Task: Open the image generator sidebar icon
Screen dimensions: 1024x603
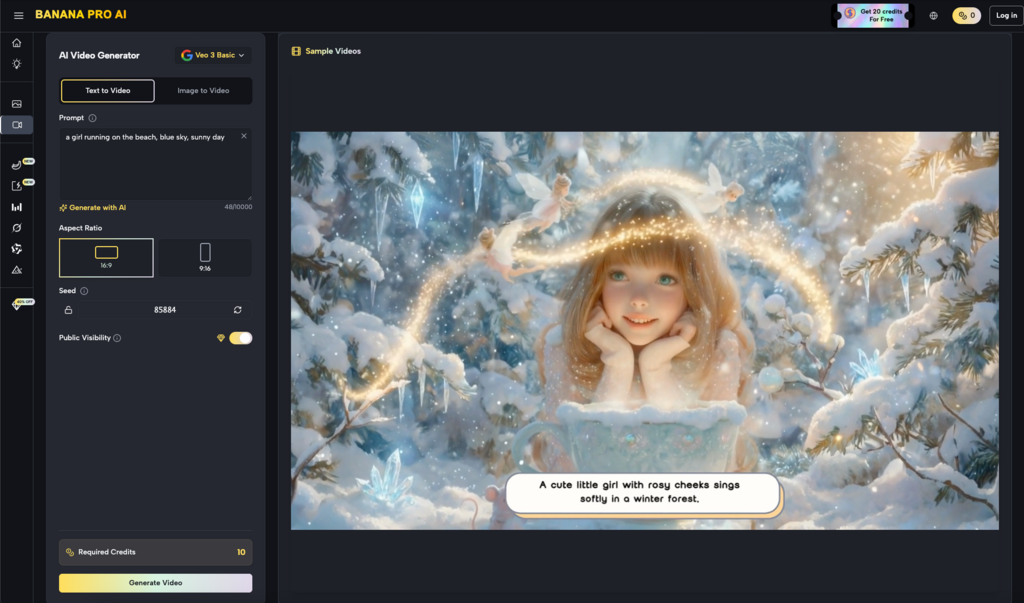Action: pos(16,104)
